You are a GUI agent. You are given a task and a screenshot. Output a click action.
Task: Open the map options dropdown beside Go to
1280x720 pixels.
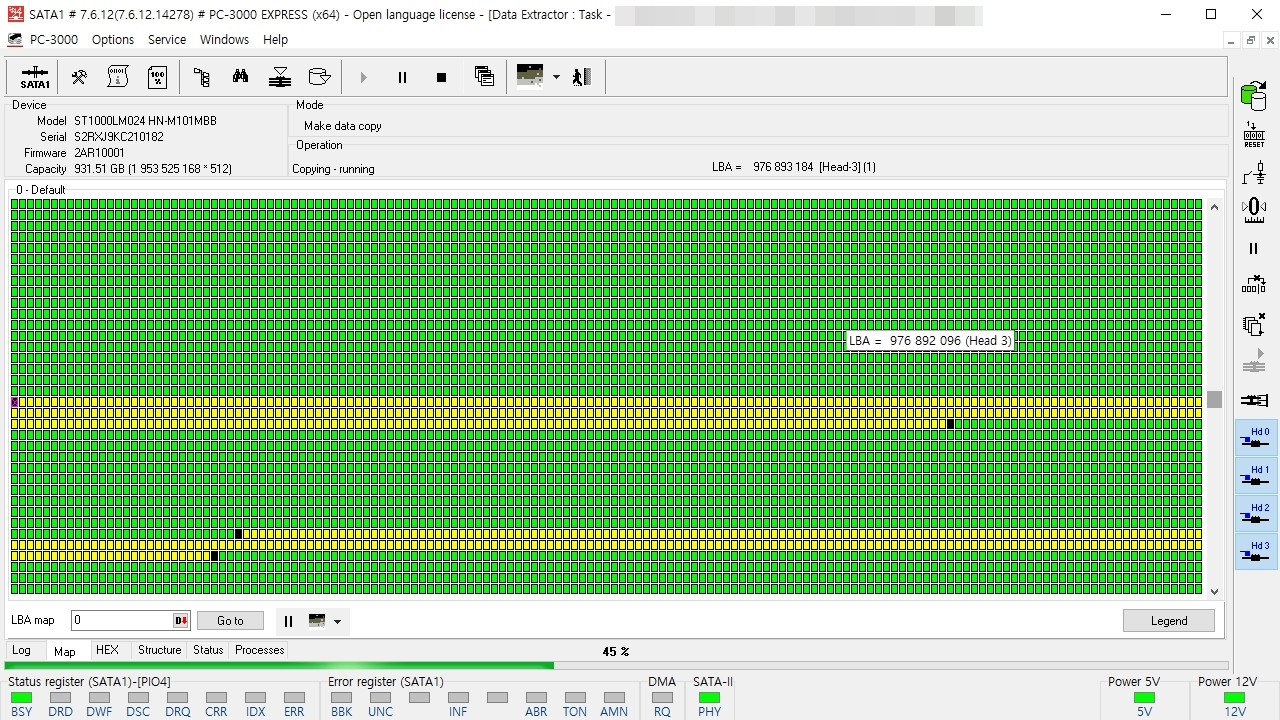point(337,621)
